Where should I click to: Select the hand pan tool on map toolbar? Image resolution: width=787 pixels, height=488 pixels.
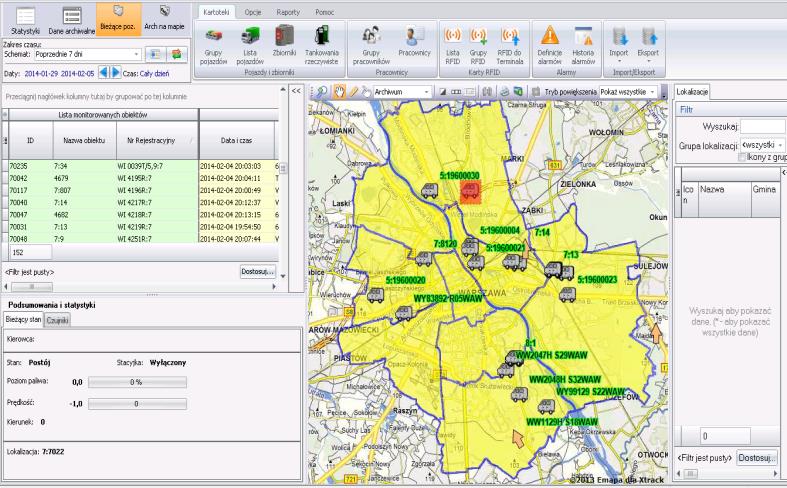click(x=340, y=92)
